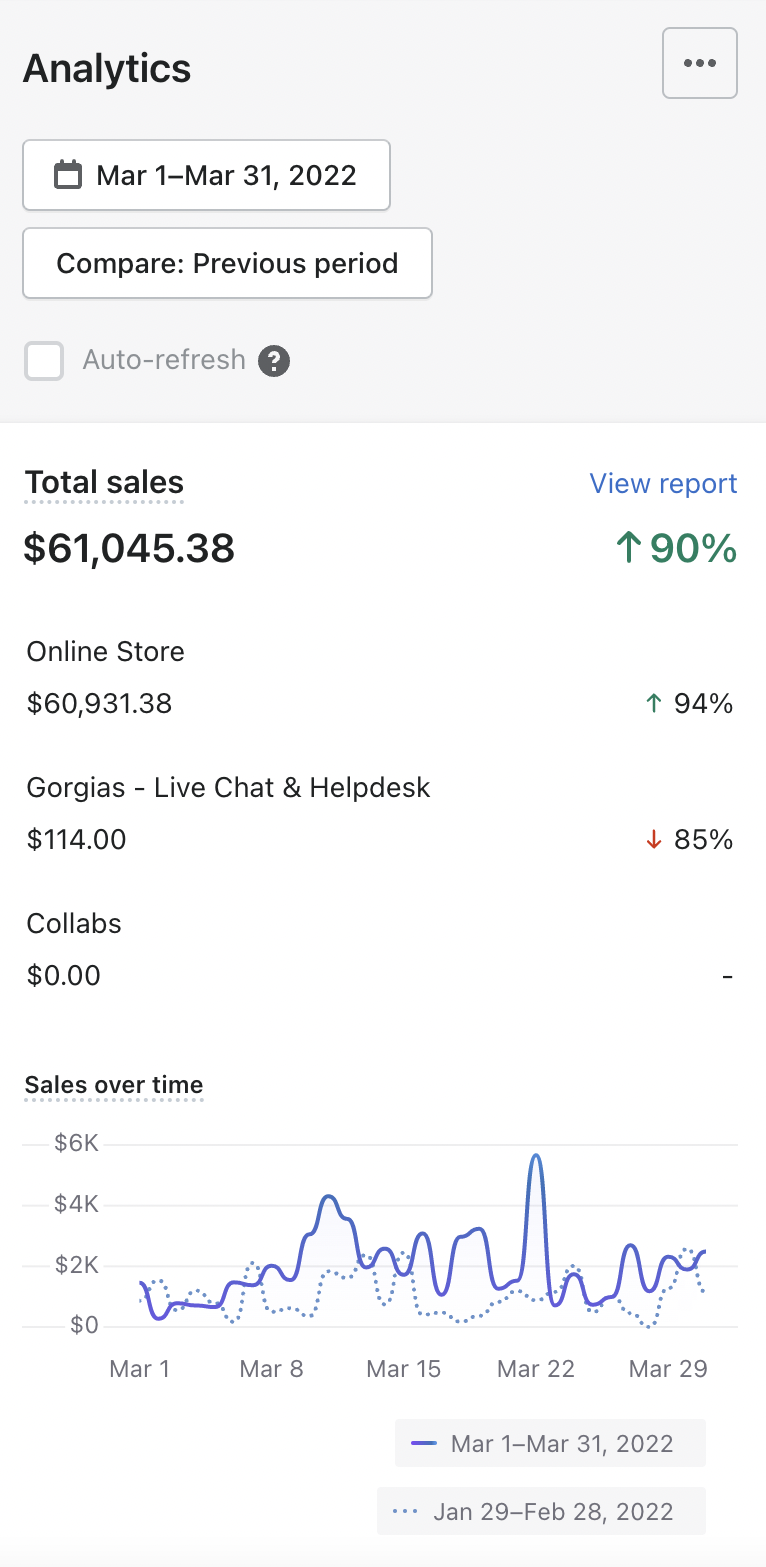Viewport: 766px width, 1567px height.
Task: Click the $61,045.38 total sales value
Action: (x=129, y=548)
